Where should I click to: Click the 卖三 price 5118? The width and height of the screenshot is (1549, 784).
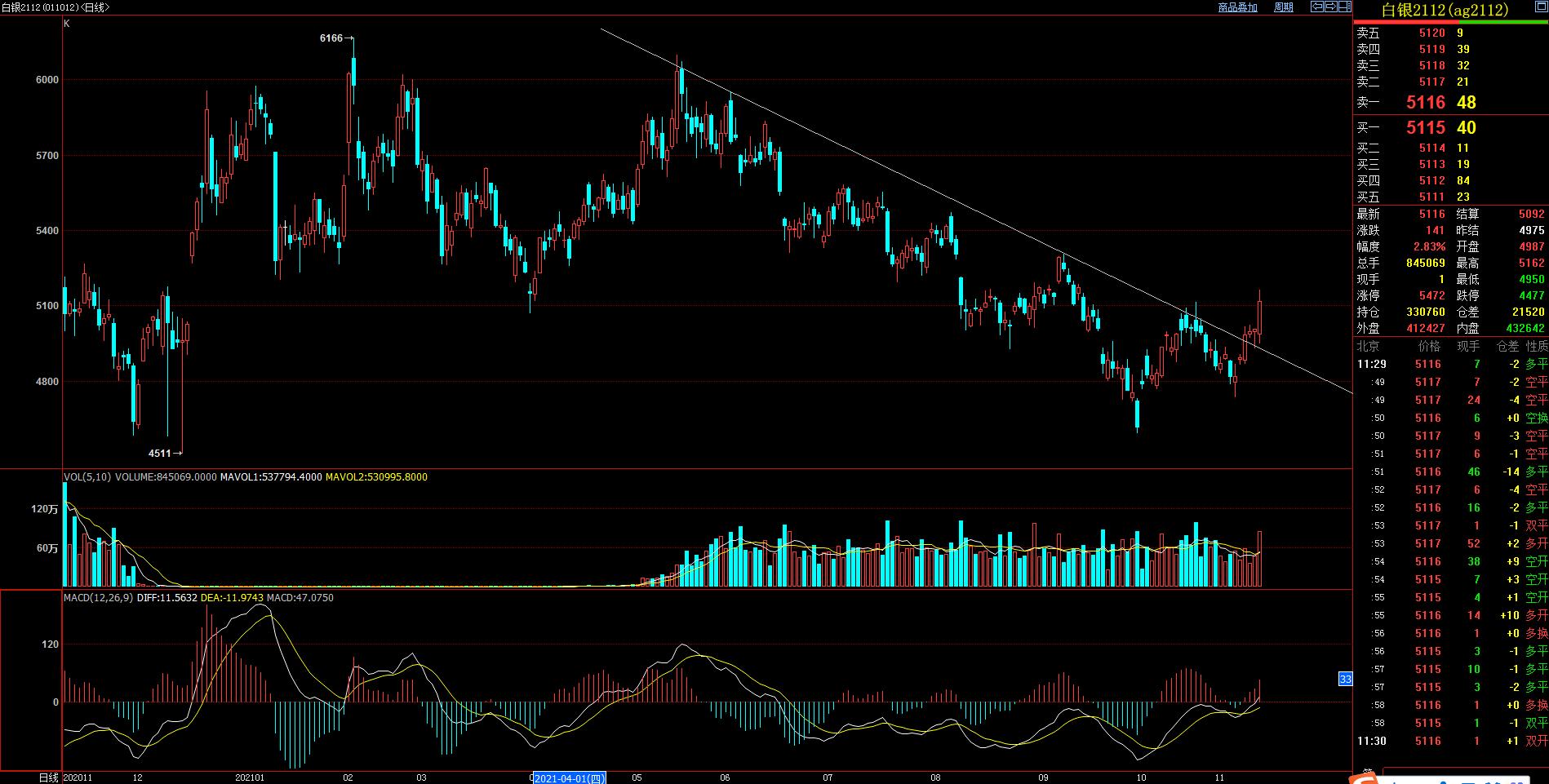pyautogui.click(x=1431, y=66)
